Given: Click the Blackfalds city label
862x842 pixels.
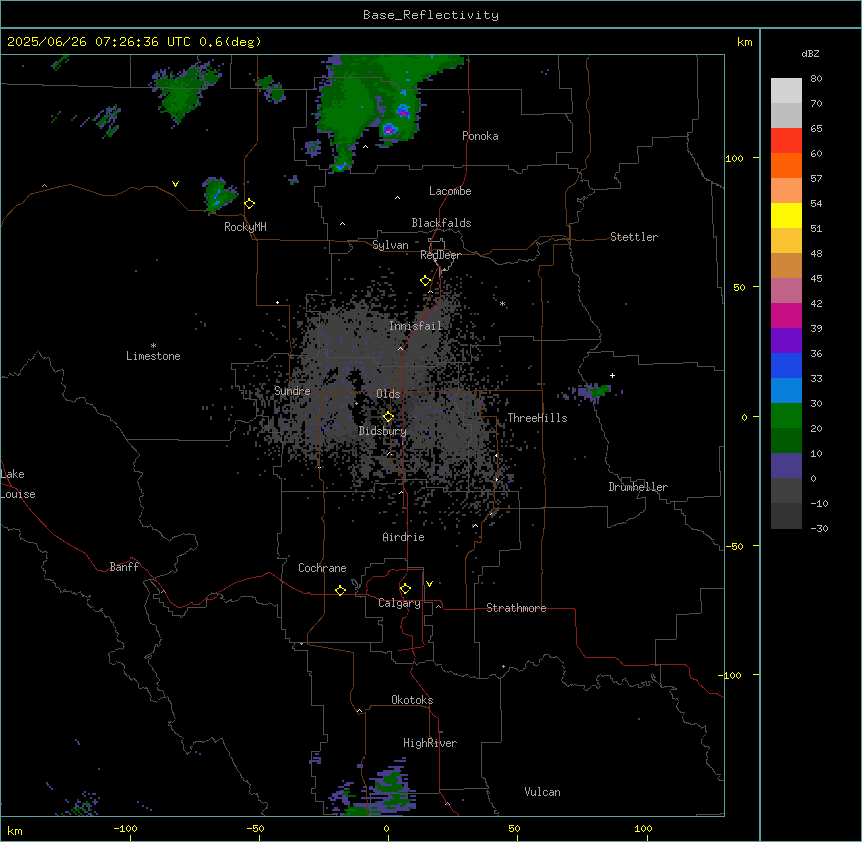Looking at the screenshot, I should point(441,223).
